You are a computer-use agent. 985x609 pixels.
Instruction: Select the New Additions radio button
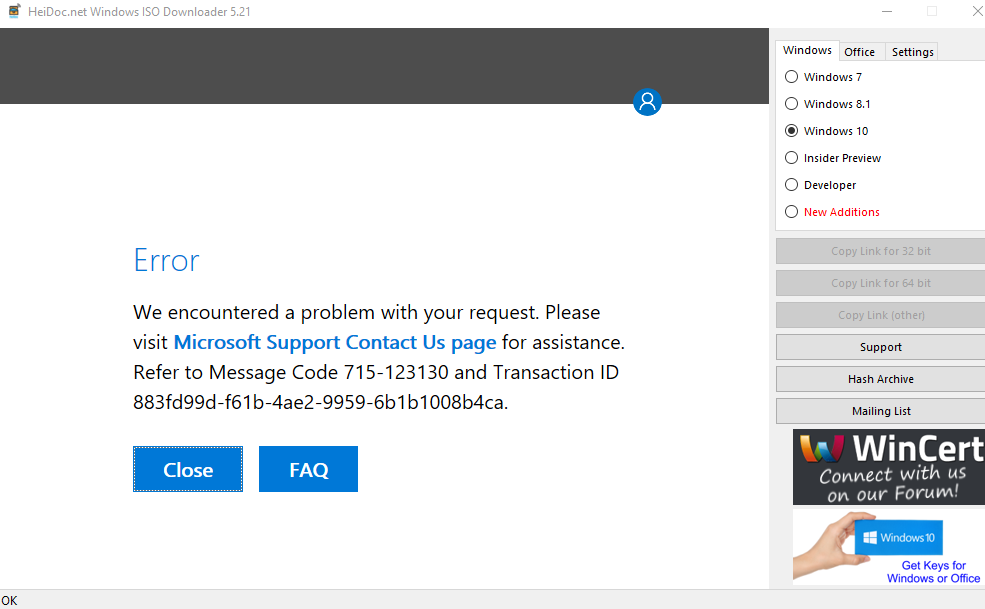click(792, 212)
